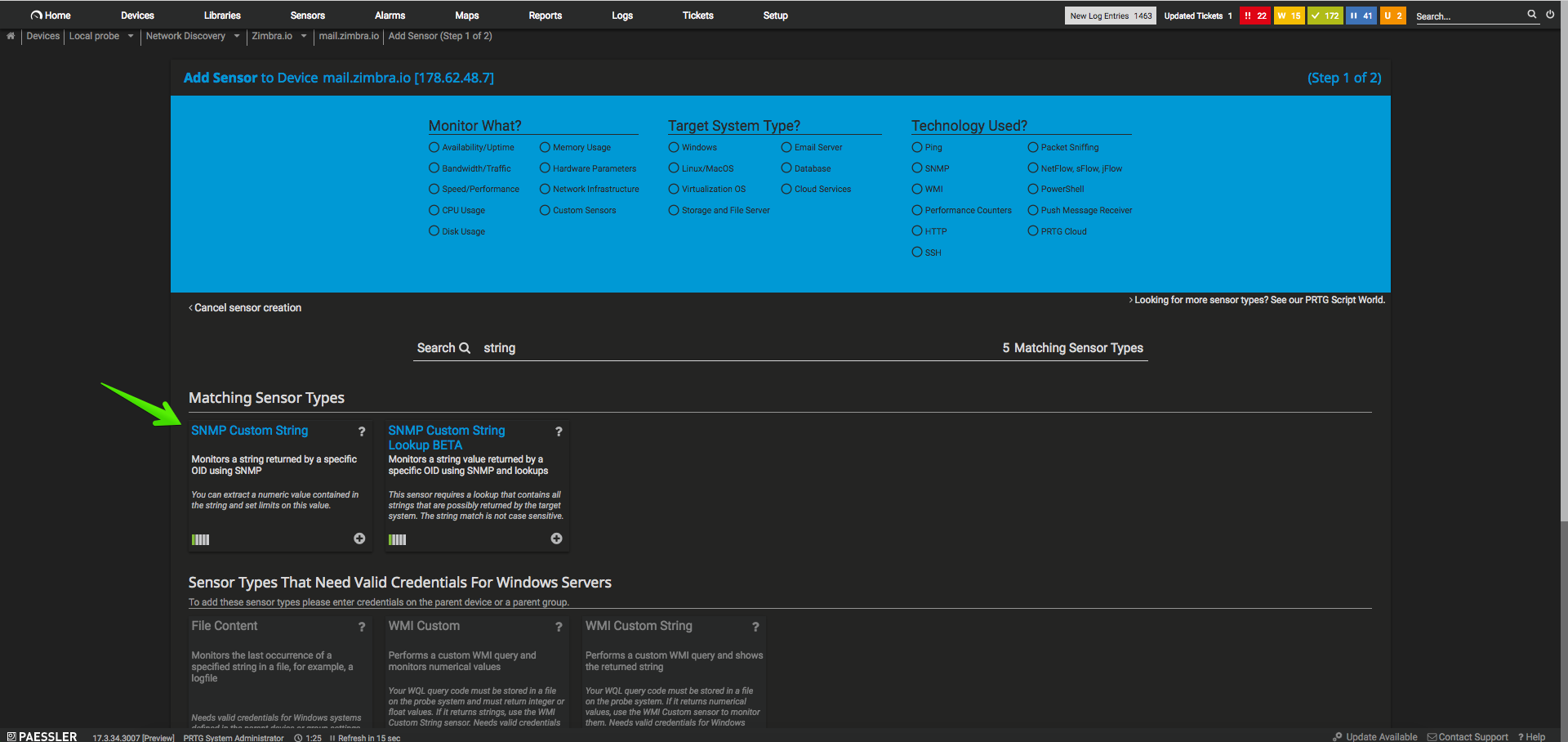Open the Devices breadcrumb link
Screen dimensions: 1568x742
(43, 36)
